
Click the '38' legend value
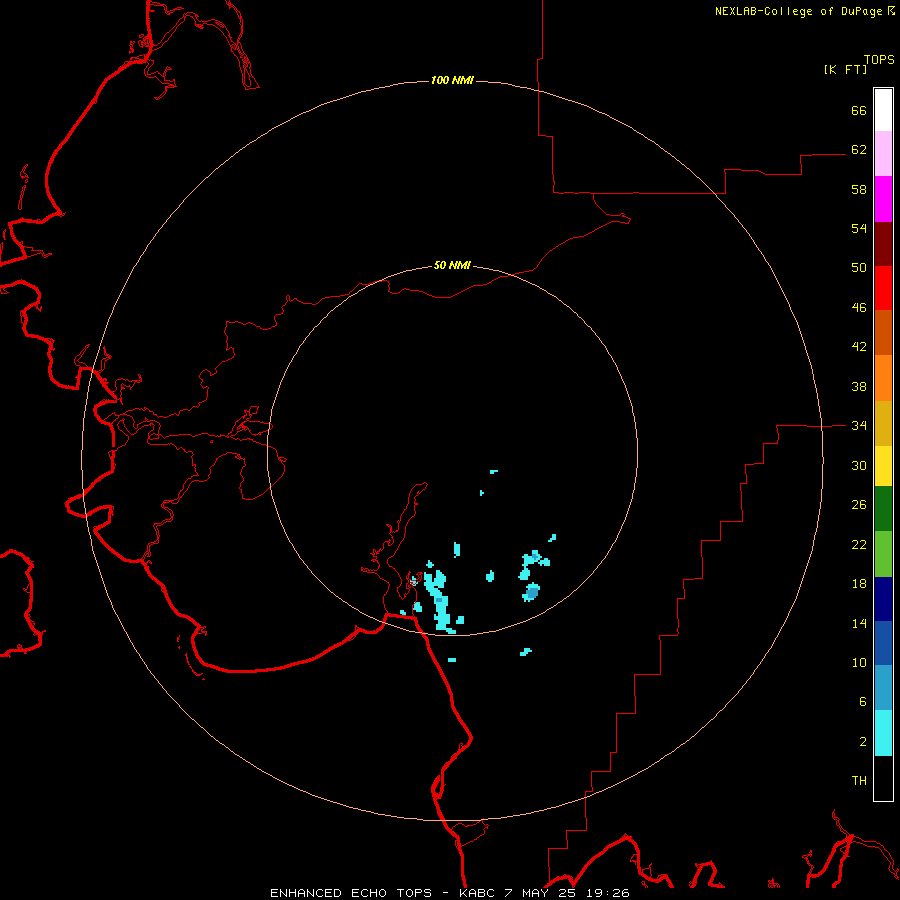point(859,386)
